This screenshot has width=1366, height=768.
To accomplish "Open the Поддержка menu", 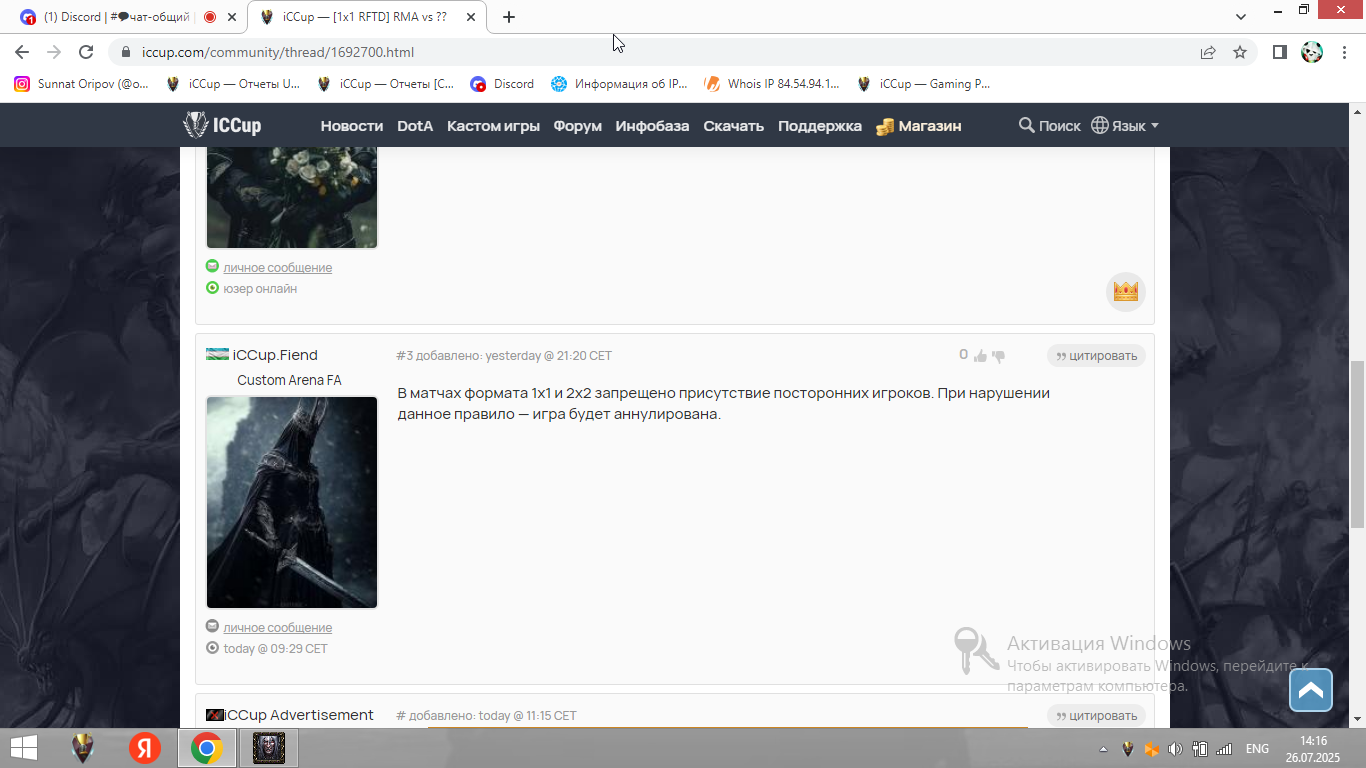I will [x=820, y=126].
